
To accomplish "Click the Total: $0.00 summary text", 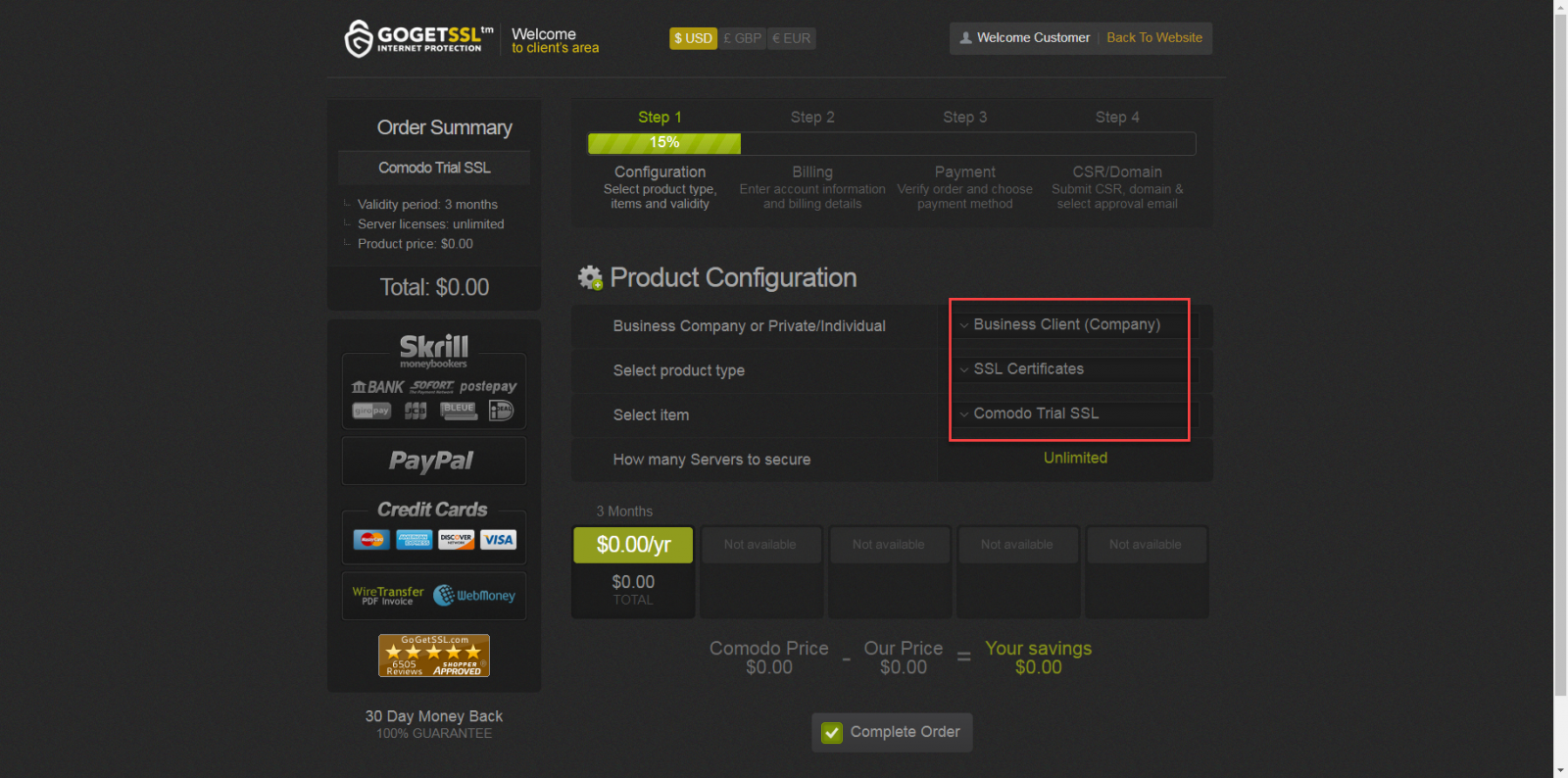I will click(434, 288).
